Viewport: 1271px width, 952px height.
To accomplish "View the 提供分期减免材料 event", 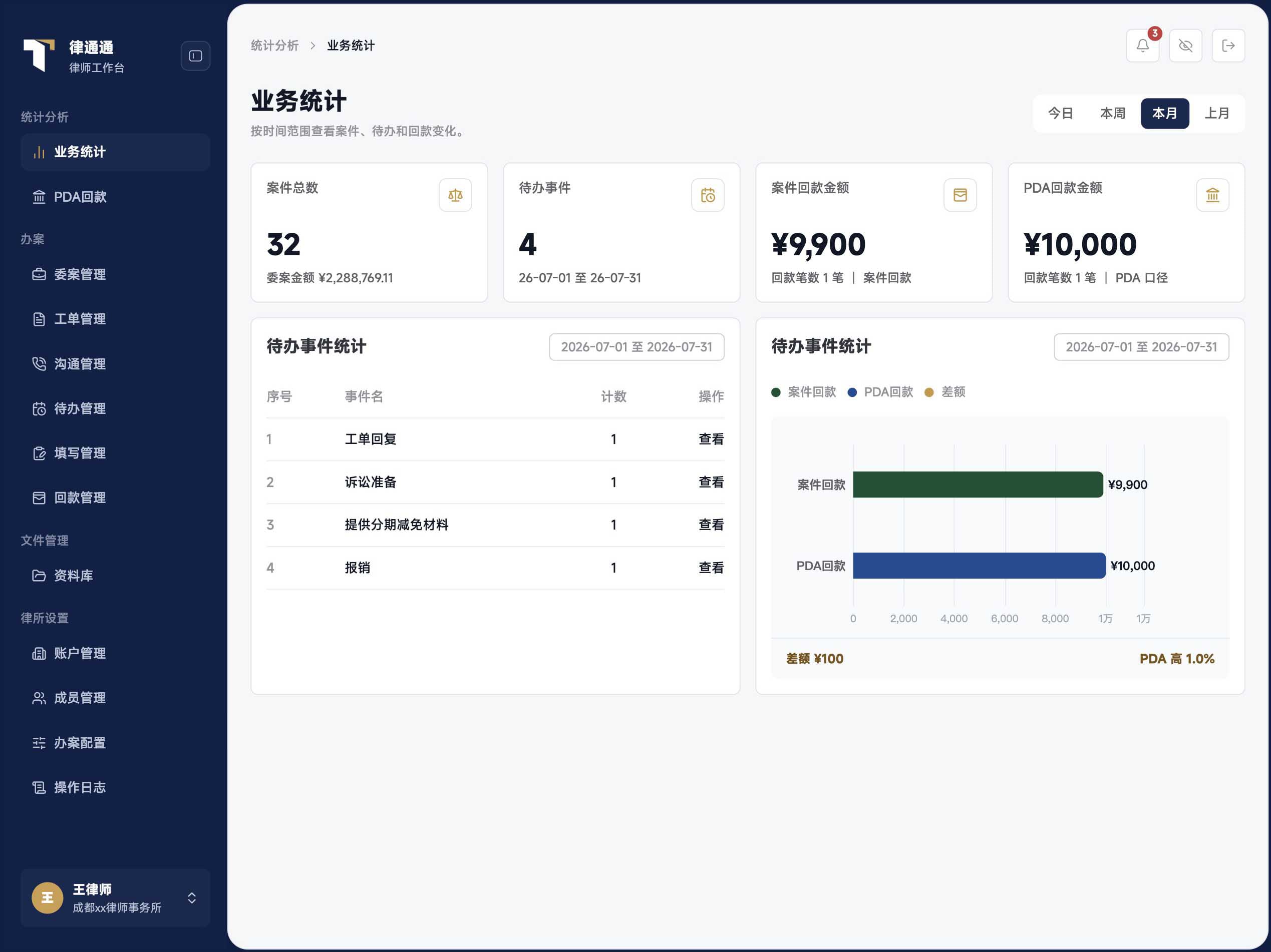I will click(x=711, y=525).
